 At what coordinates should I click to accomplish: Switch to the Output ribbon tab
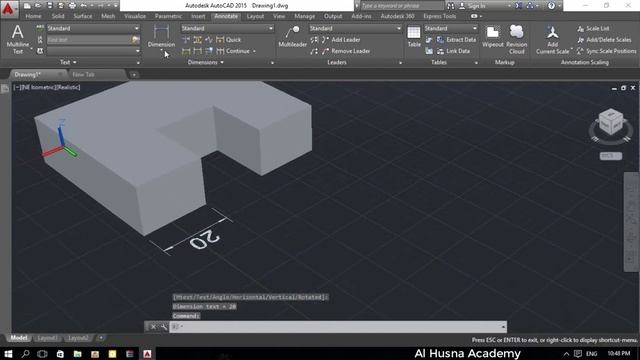[333, 16]
